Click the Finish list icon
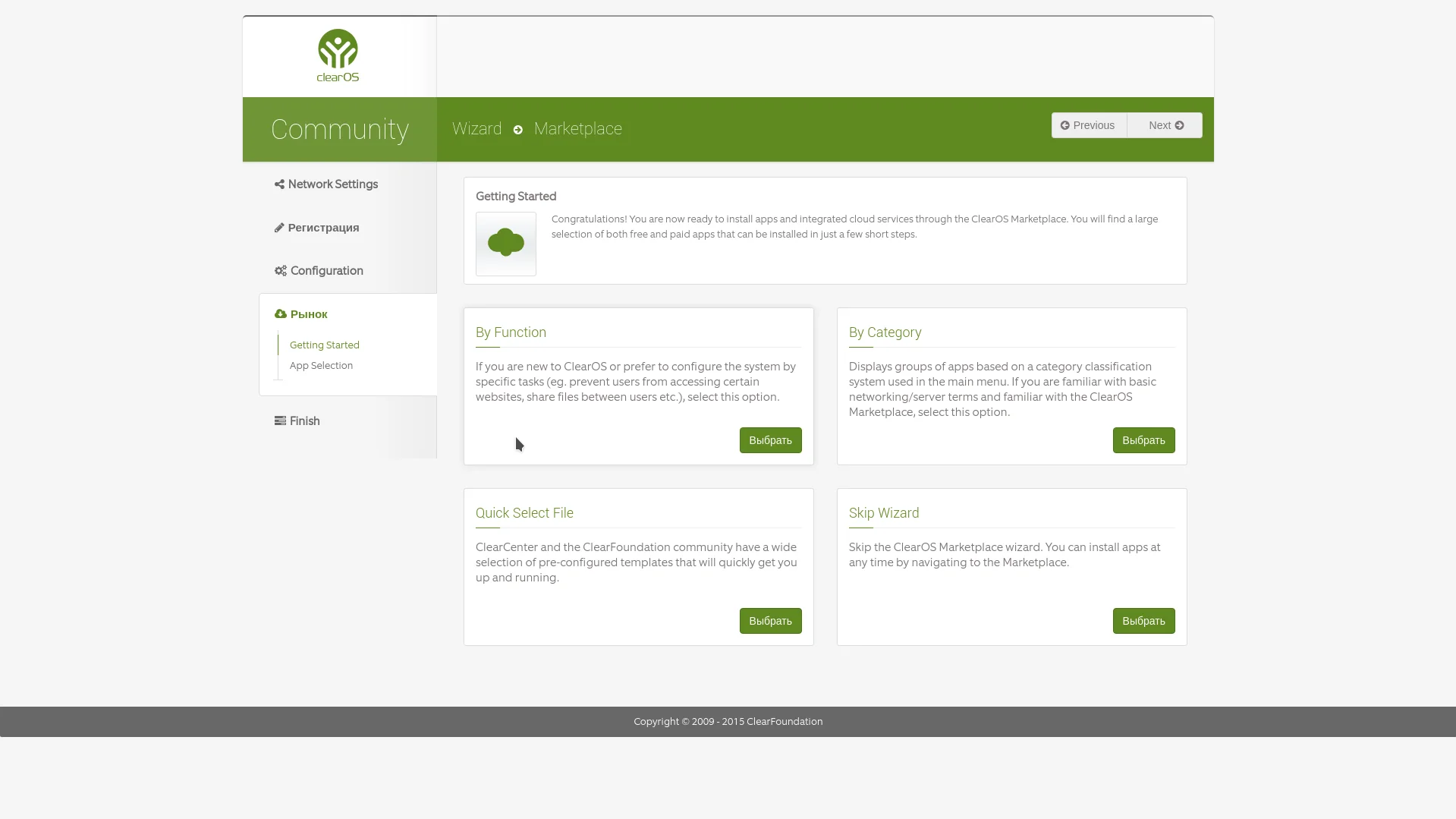 280,421
